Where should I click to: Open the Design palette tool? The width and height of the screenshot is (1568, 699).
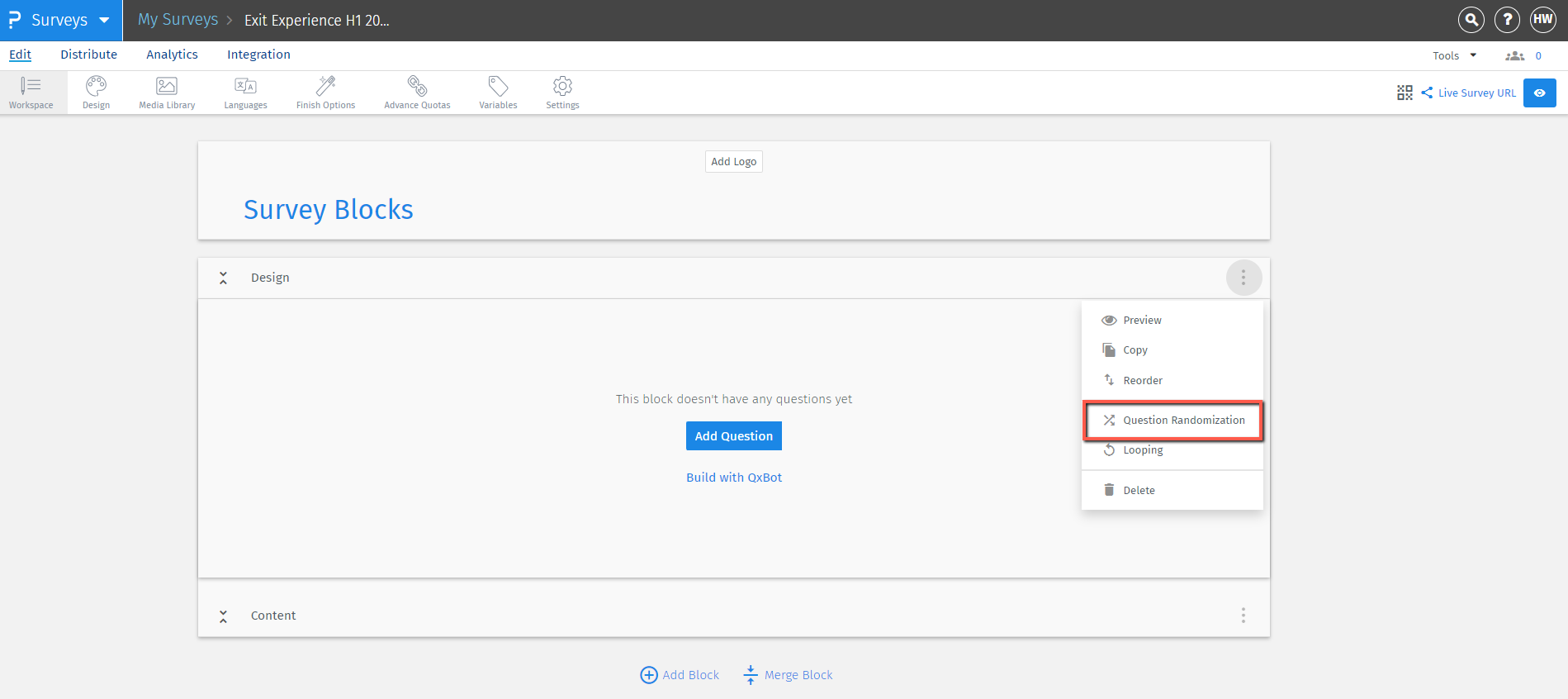pyautogui.click(x=96, y=93)
